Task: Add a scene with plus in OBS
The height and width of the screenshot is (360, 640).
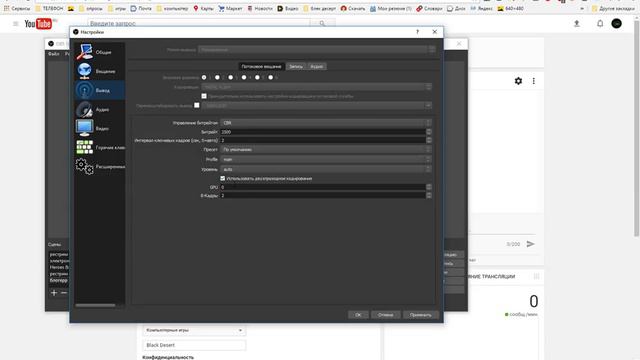Action: [54, 293]
